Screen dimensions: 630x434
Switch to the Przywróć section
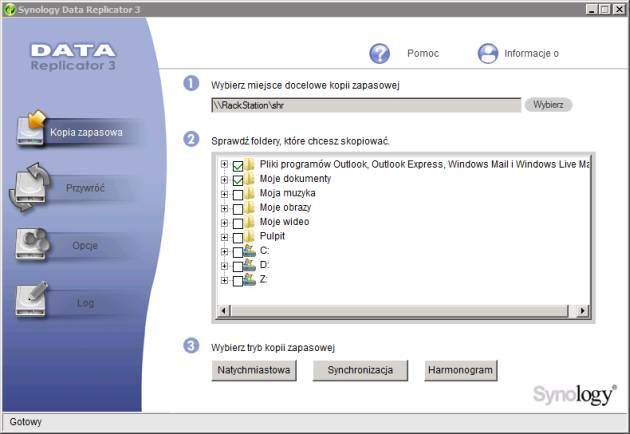click(x=85, y=188)
